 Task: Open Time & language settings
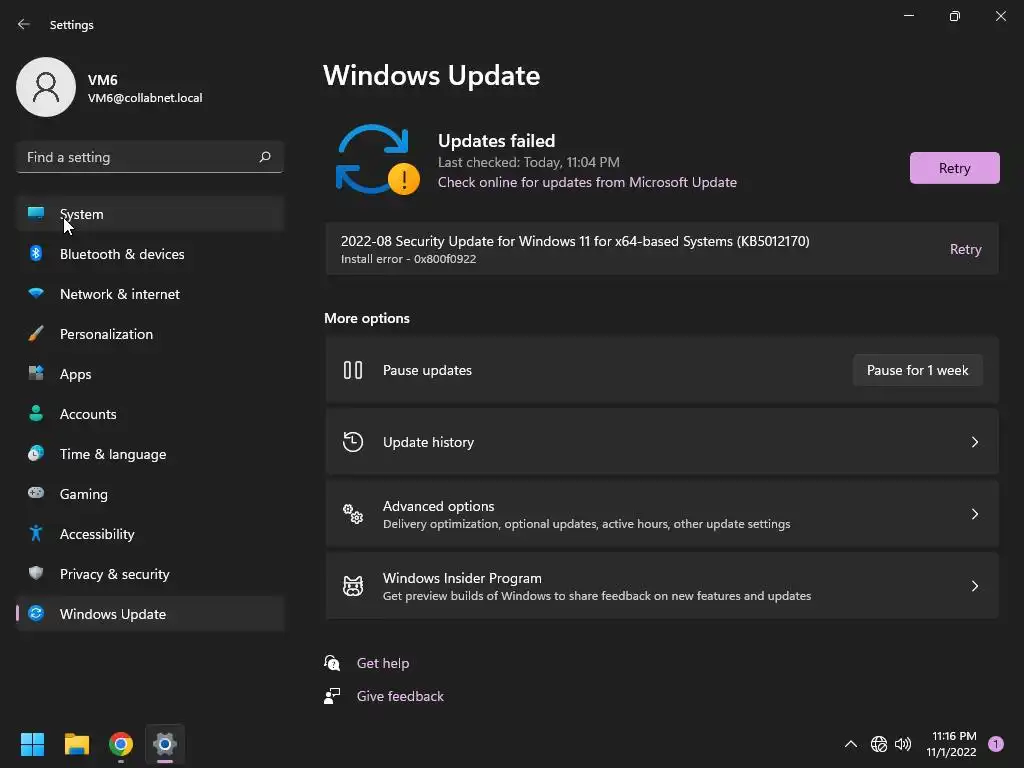click(150, 454)
